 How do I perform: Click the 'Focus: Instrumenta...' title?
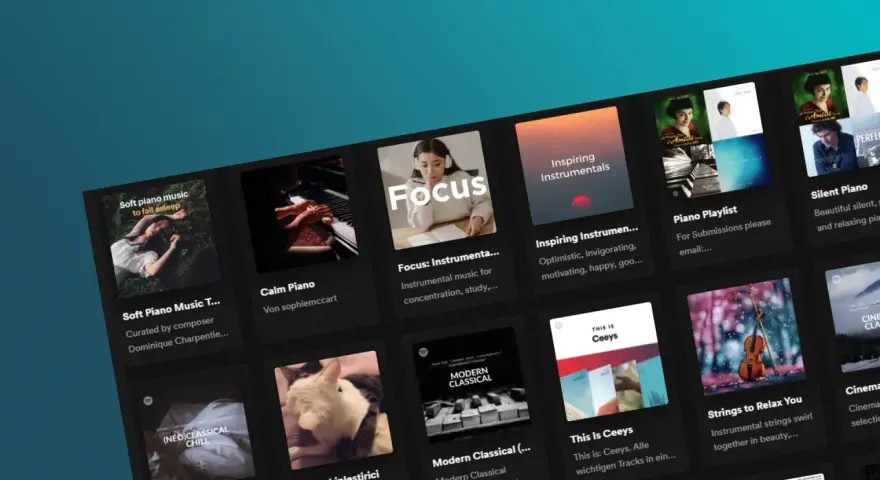[448, 260]
